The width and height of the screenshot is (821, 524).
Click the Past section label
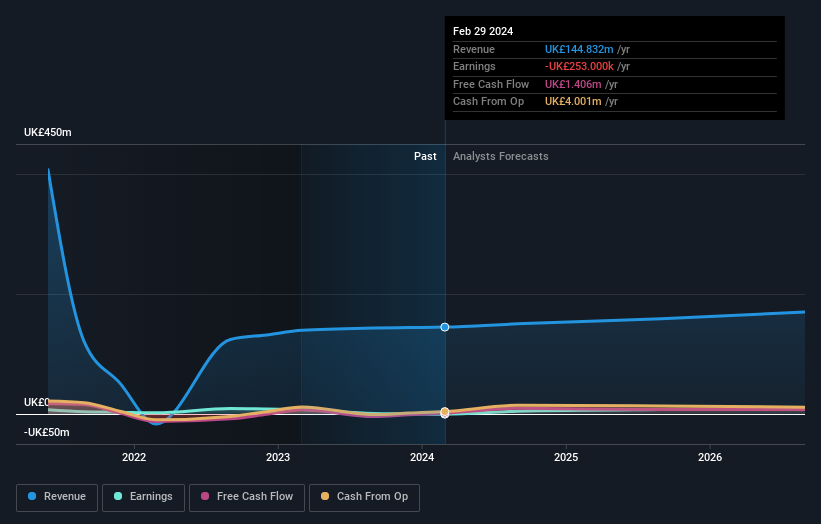click(x=425, y=157)
